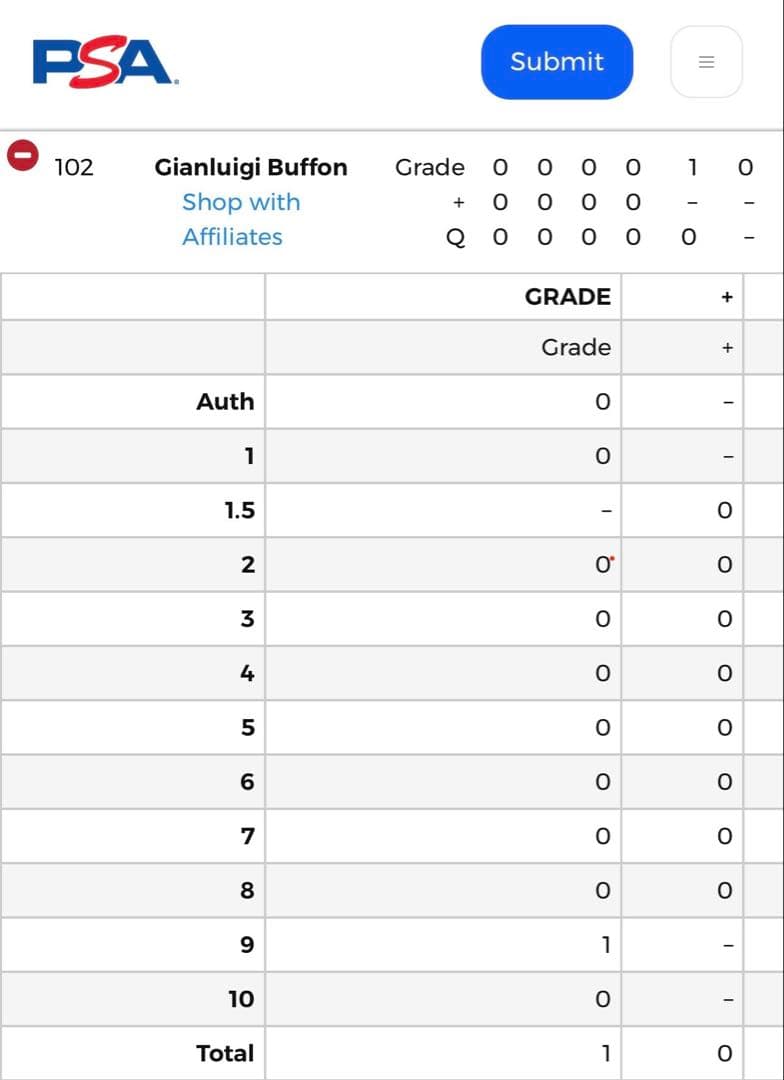Click the Q label in card summary

coord(455,238)
